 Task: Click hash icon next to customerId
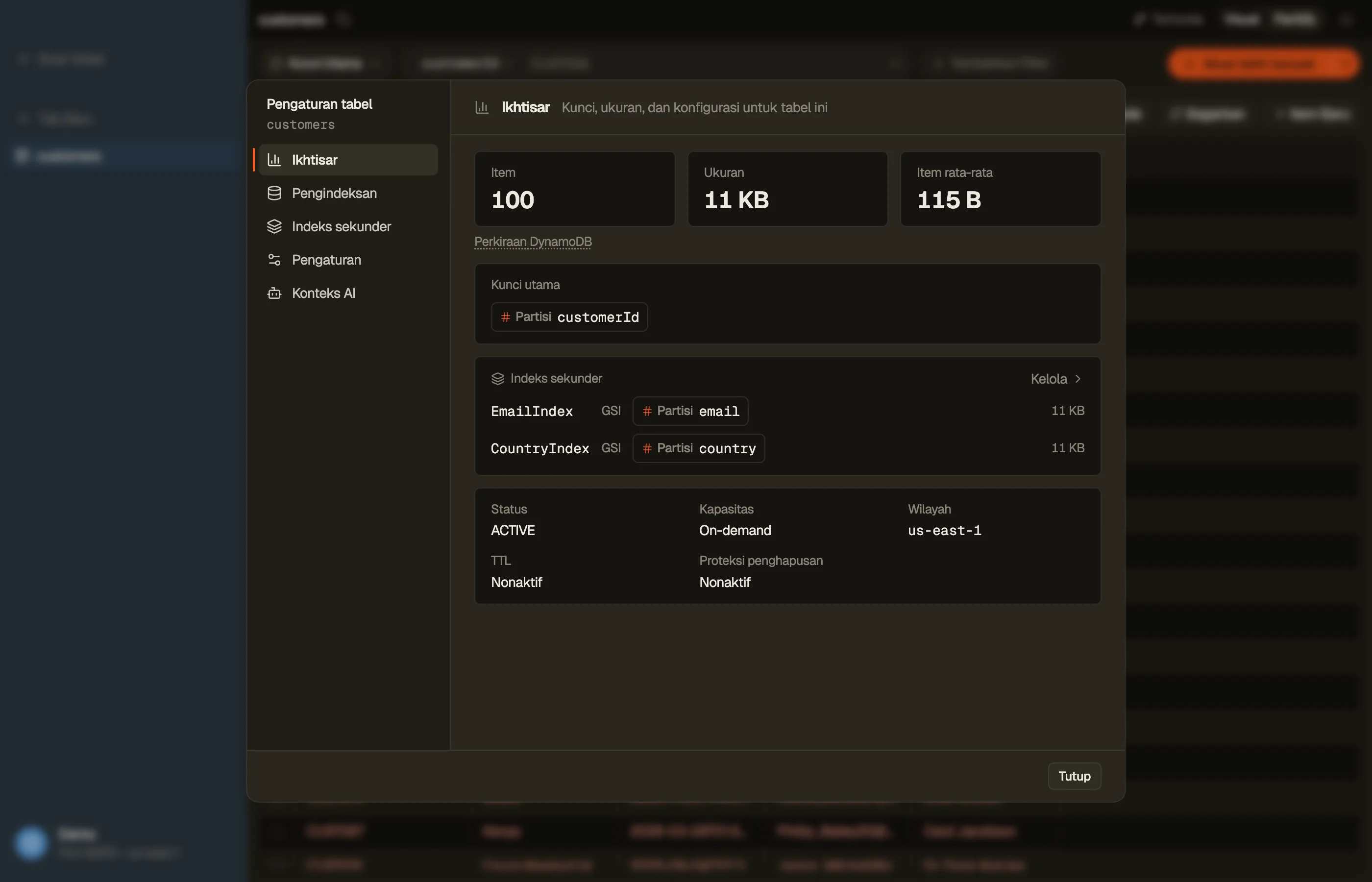506,317
